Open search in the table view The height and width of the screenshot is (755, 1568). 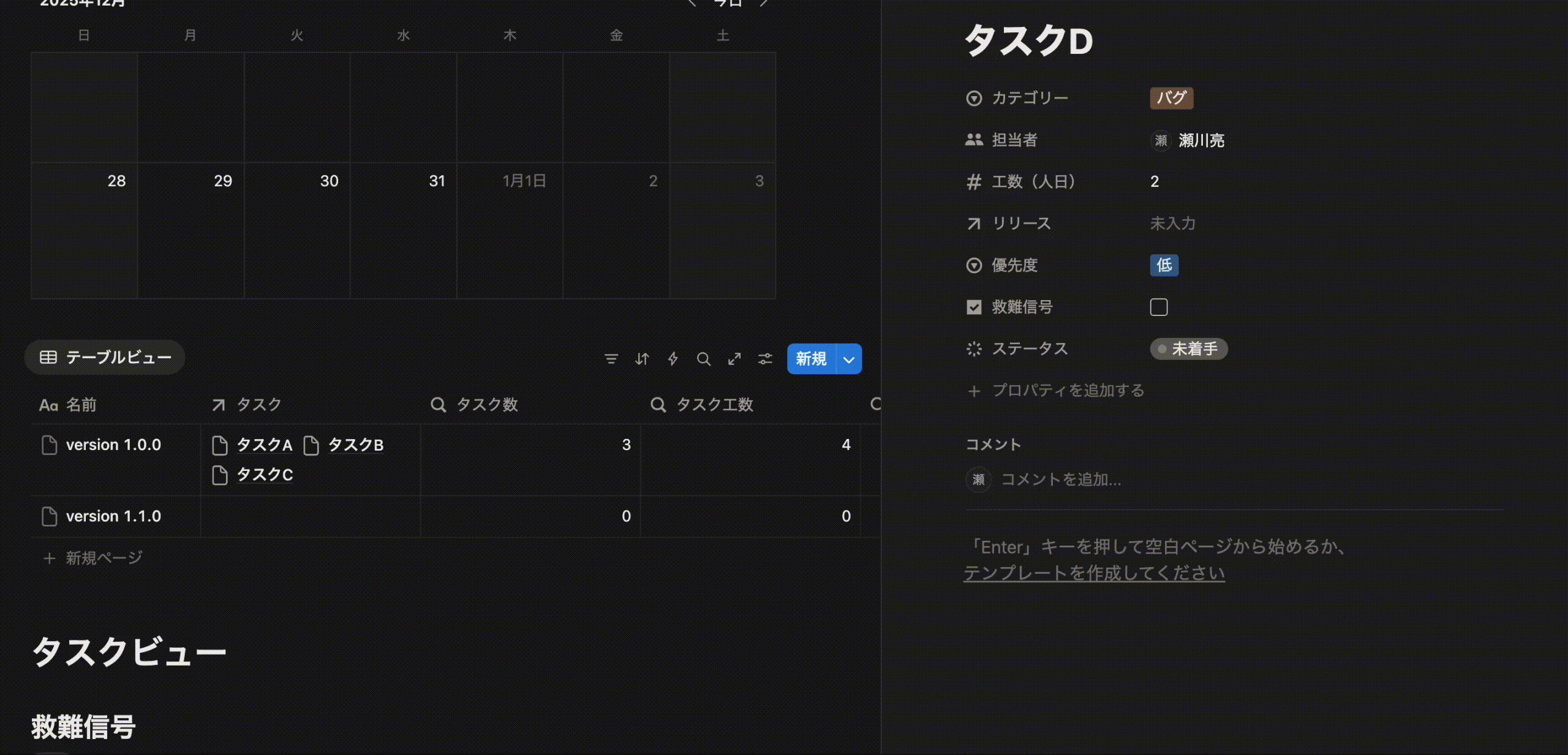(x=704, y=359)
